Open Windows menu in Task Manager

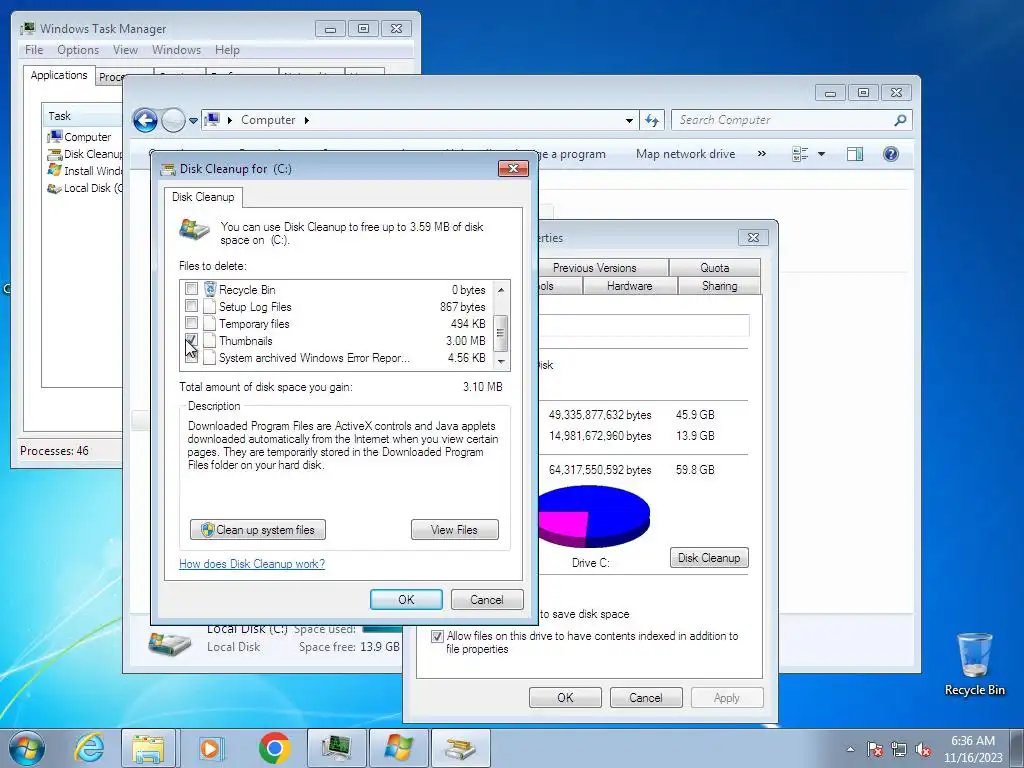(176, 50)
